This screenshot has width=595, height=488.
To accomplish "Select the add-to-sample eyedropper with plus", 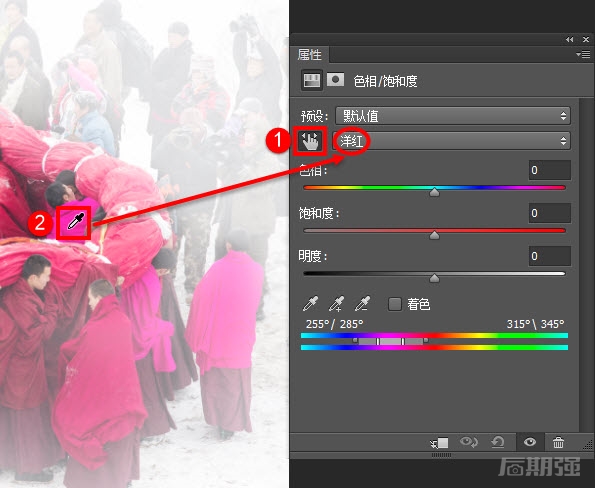I will pyautogui.click(x=337, y=304).
